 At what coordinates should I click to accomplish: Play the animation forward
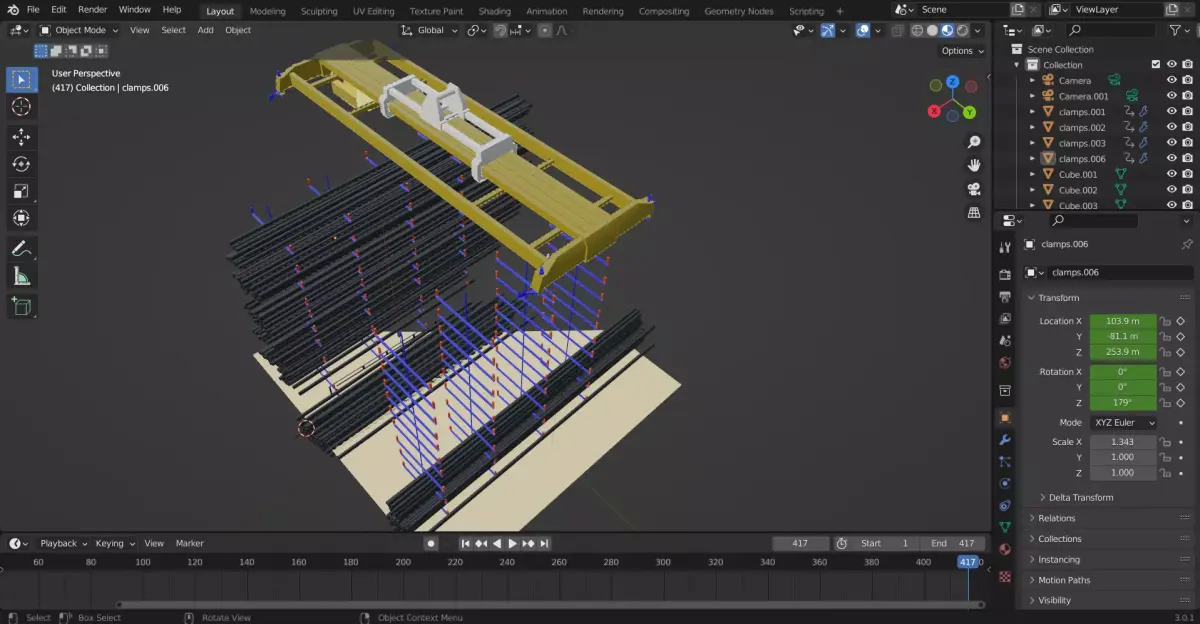tap(513, 543)
